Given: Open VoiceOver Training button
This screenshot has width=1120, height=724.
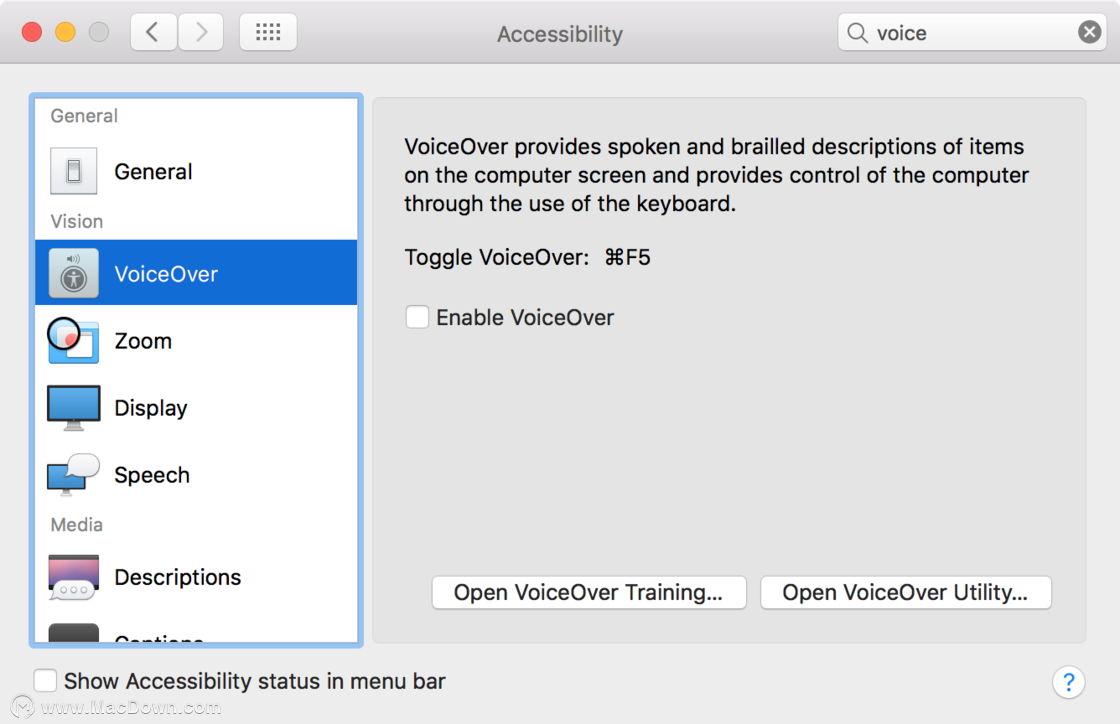Looking at the screenshot, I should (x=589, y=593).
